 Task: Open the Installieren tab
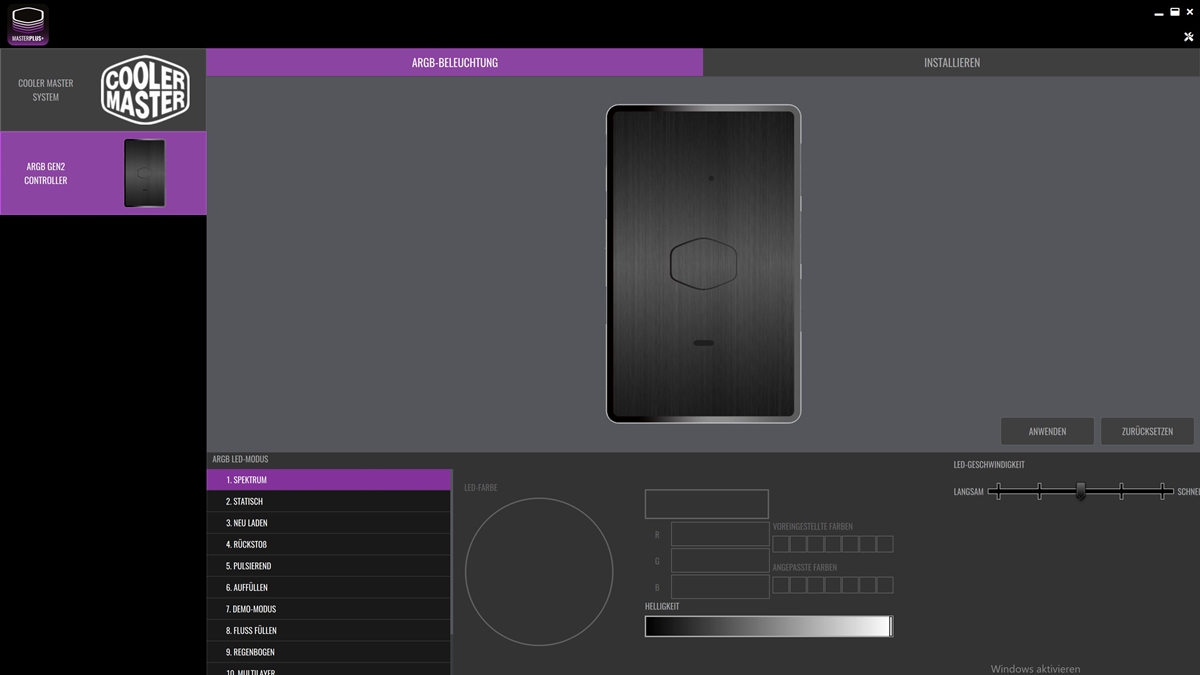(951, 62)
